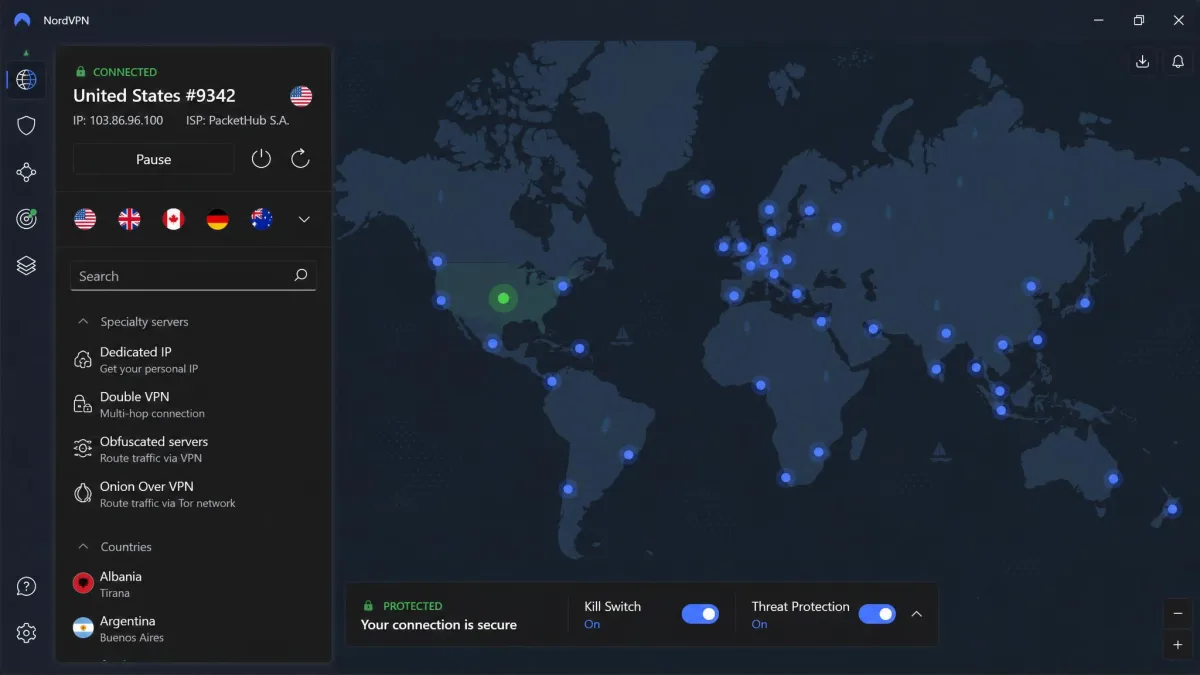Select Double VPN multi-hop connection

[193, 404]
